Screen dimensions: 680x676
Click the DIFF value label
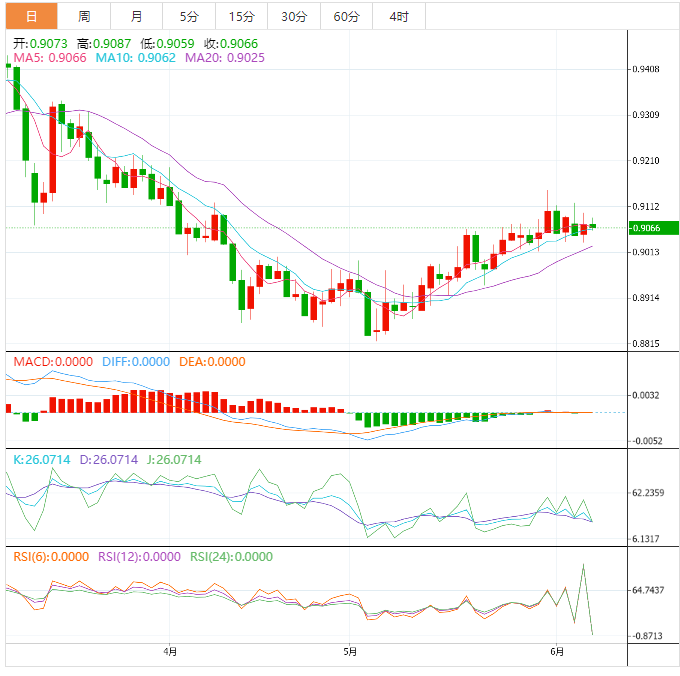(135, 362)
